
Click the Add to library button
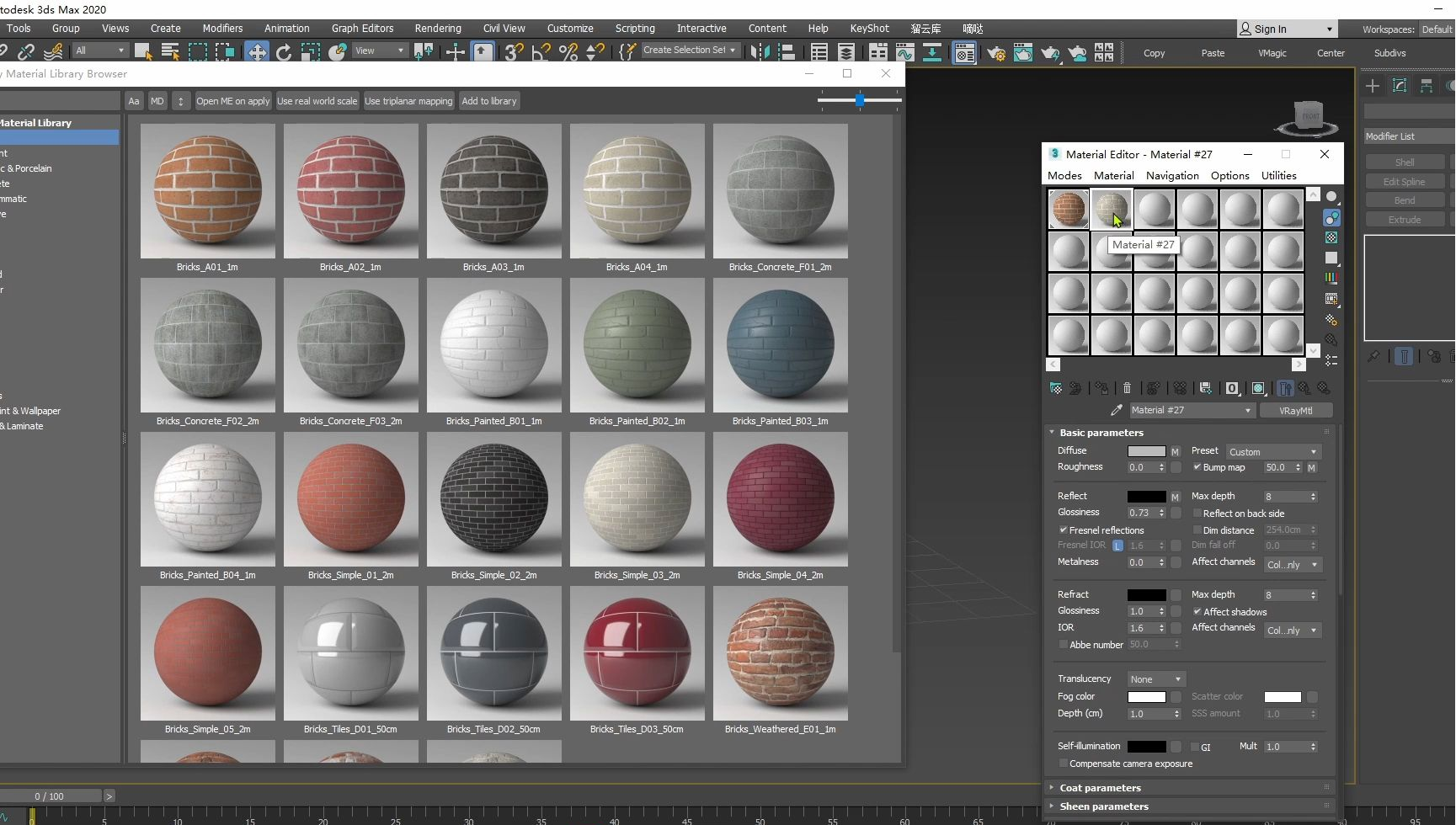489,101
